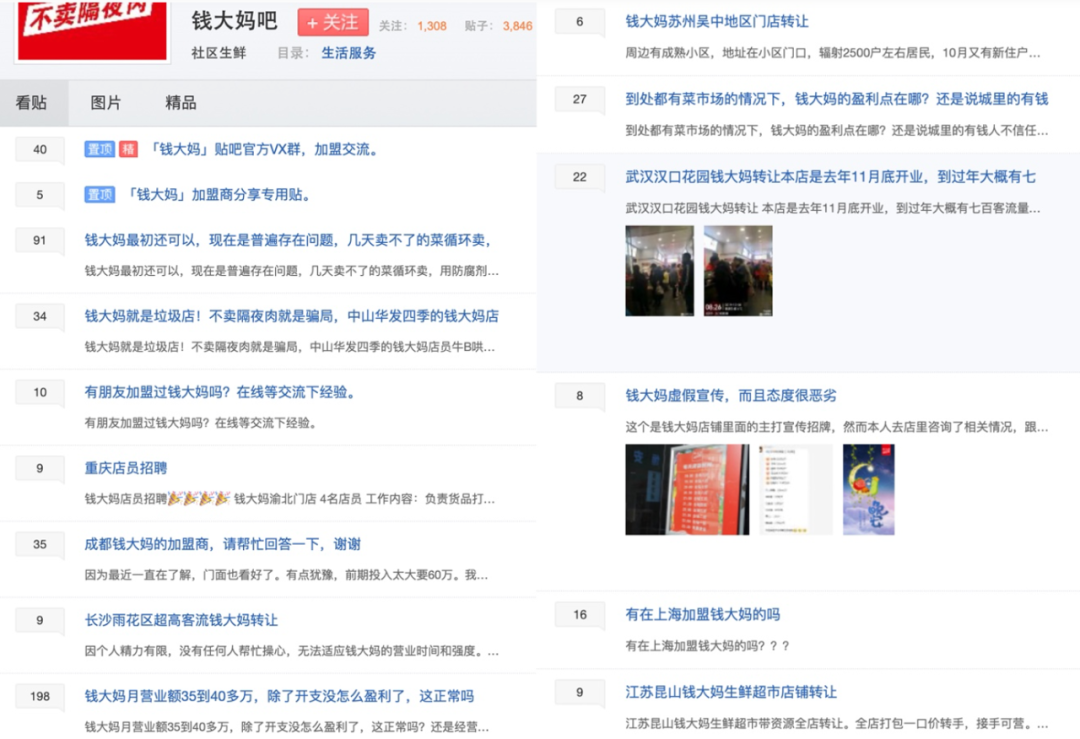The height and width of the screenshot is (739, 1080).
Task: Click snippet 江苏昆山钱大妈生鲜超市带资源全店转让
Action: (x=837, y=723)
